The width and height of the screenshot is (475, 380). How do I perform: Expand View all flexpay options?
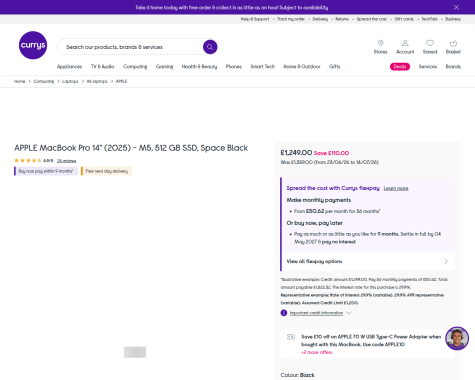click(368, 261)
